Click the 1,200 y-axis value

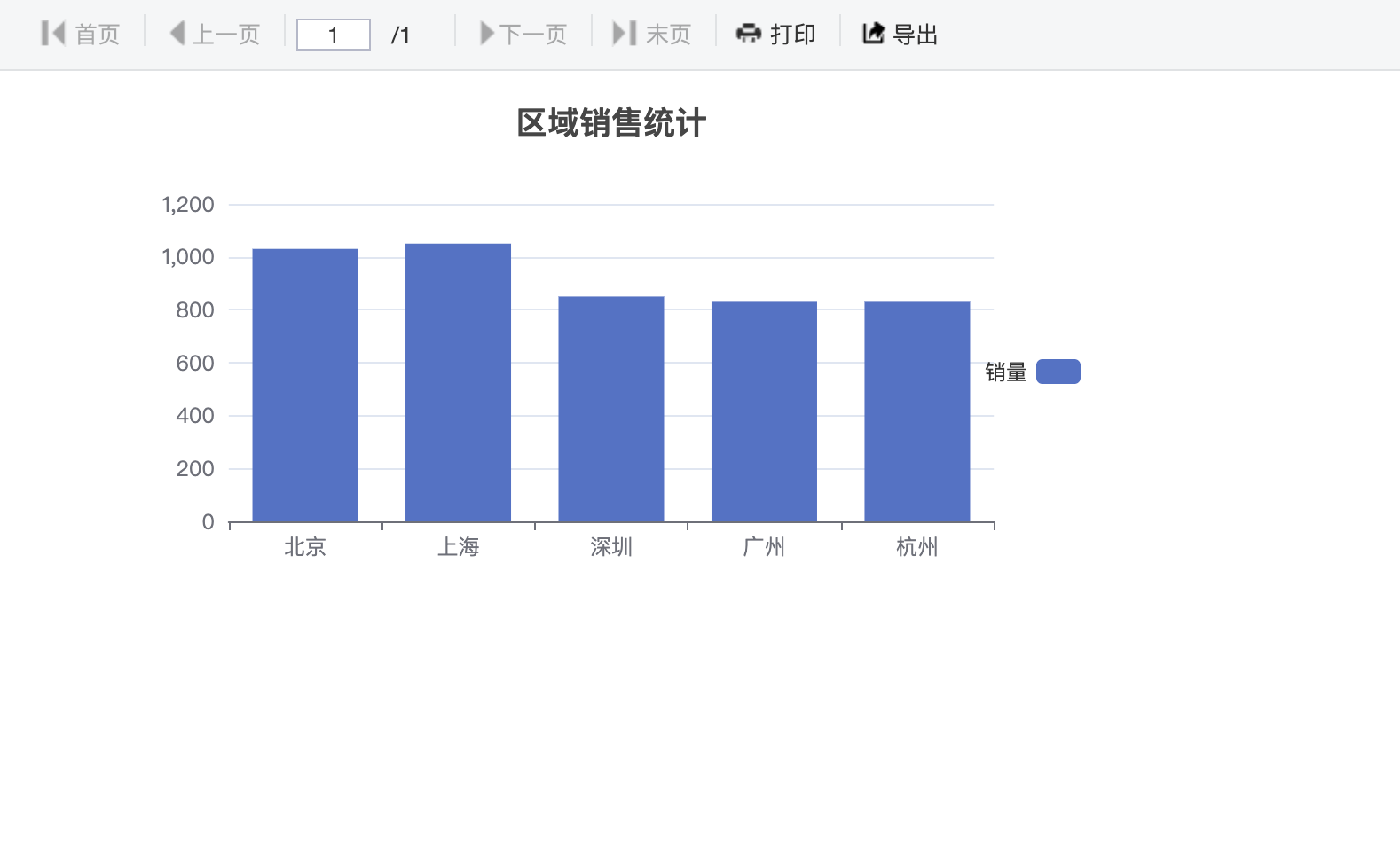pyautogui.click(x=188, y=205)
